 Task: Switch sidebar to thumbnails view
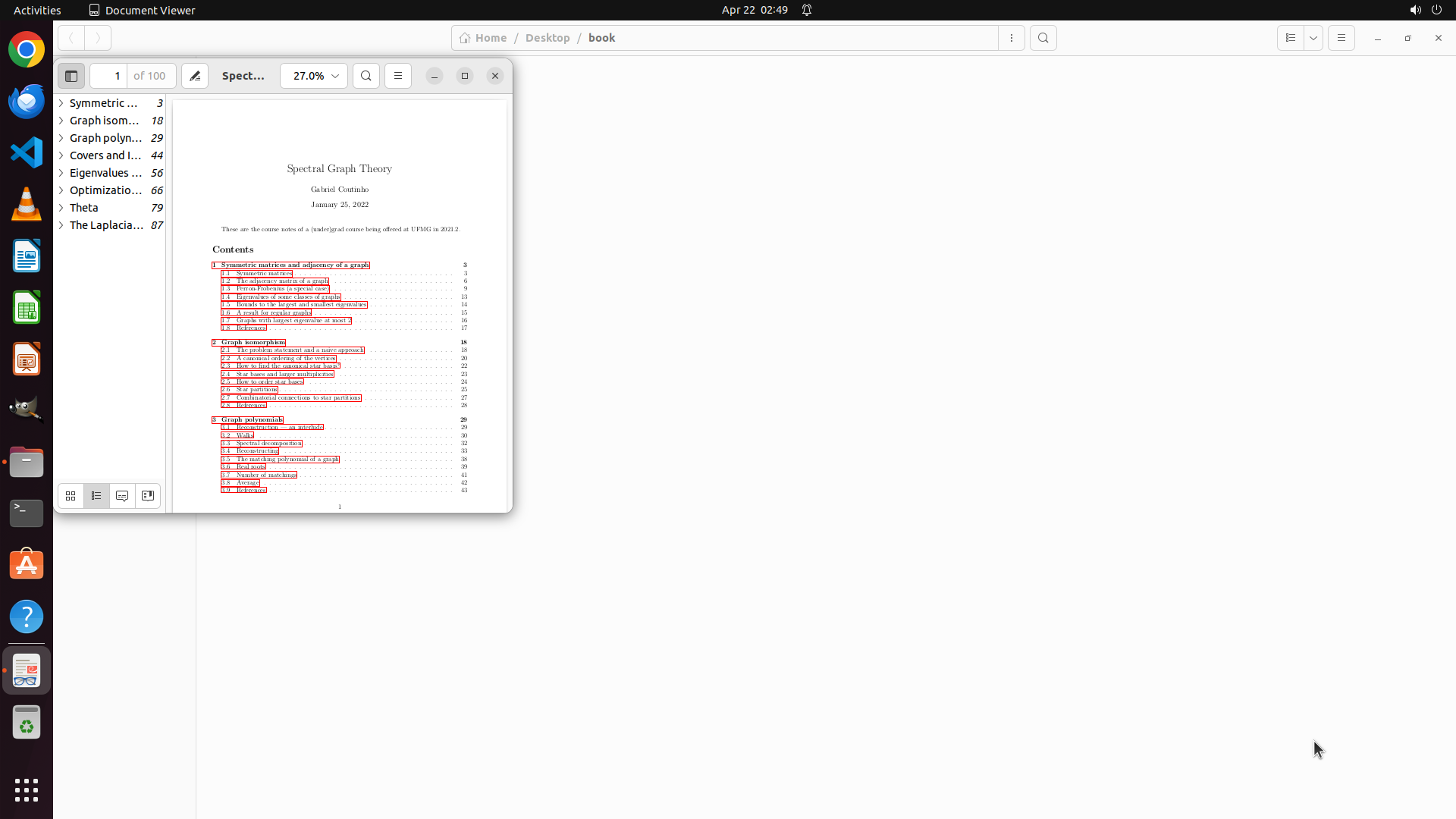point(71,496)
